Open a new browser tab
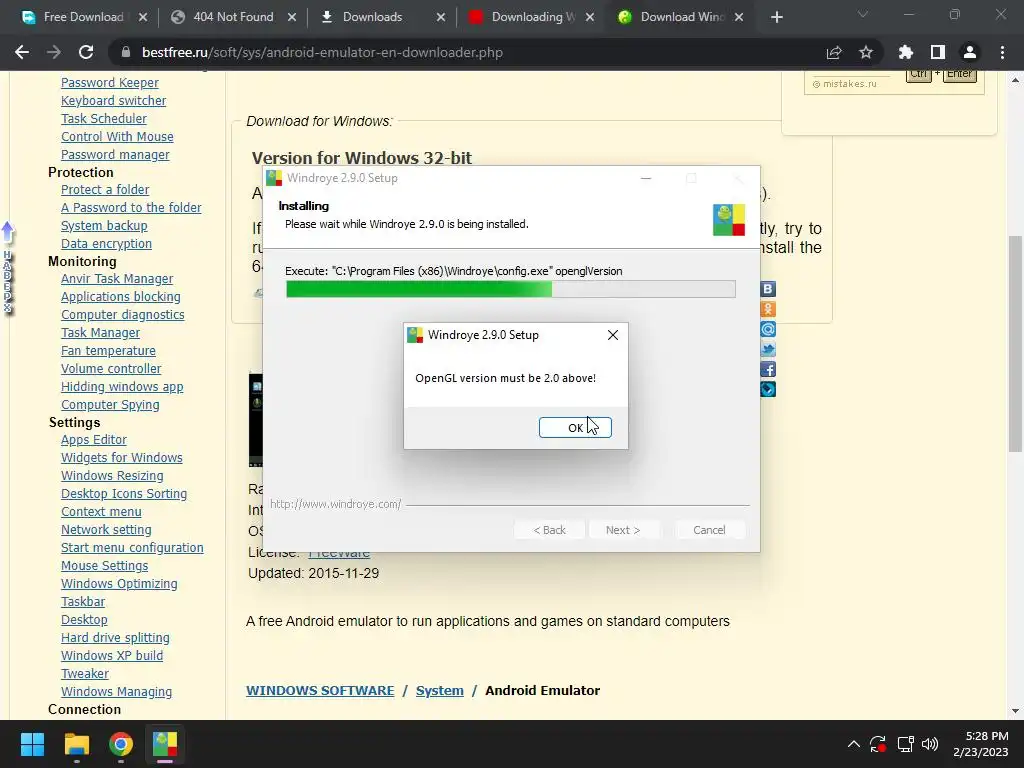 [x=776, y=17]
